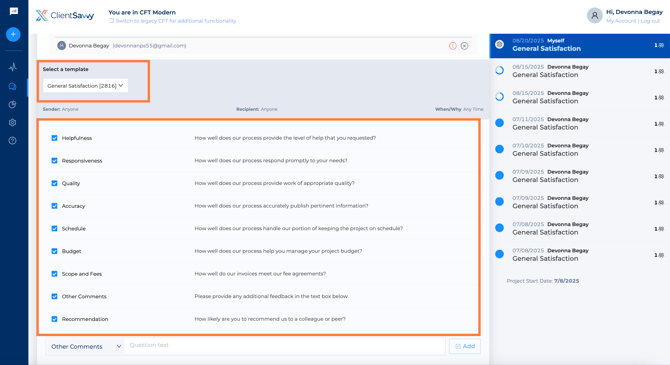Uncheck the Recommendation question

54,319
